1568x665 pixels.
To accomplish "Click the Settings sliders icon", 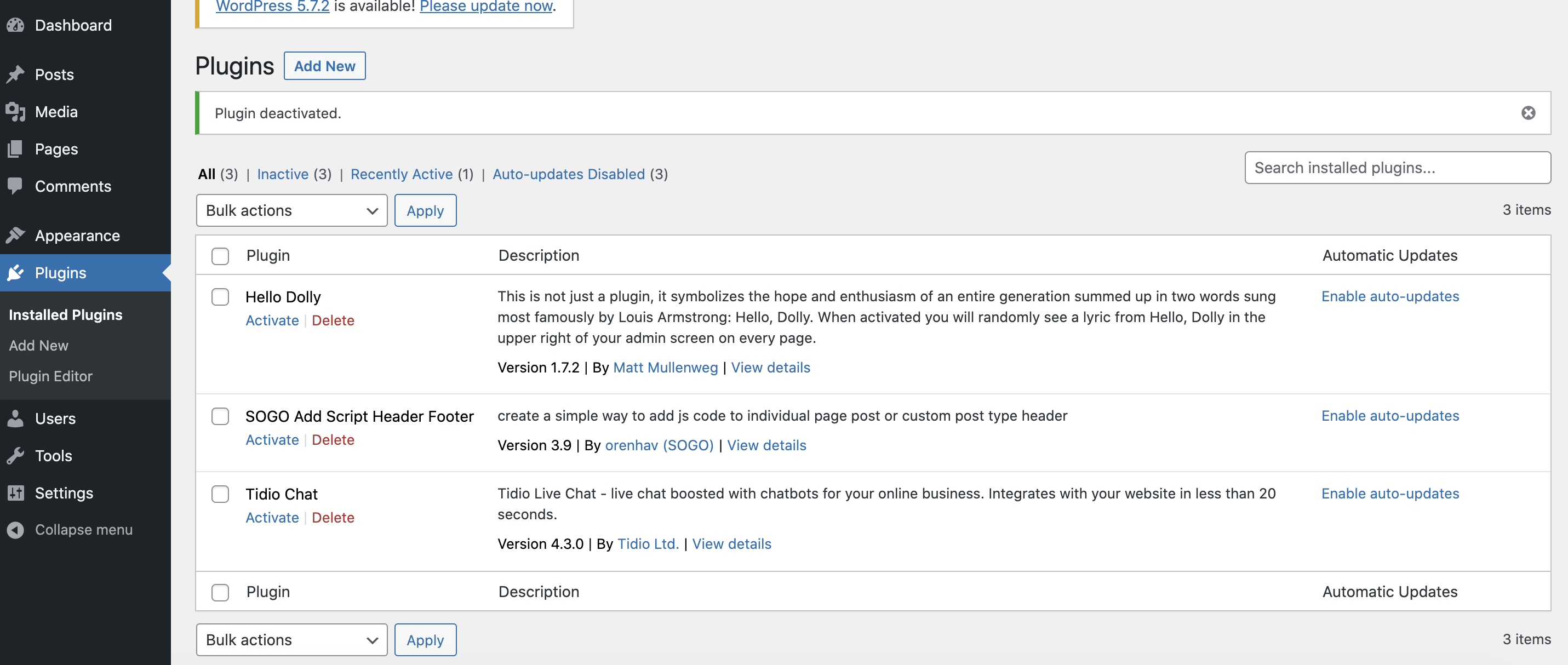I will (16, 493).
